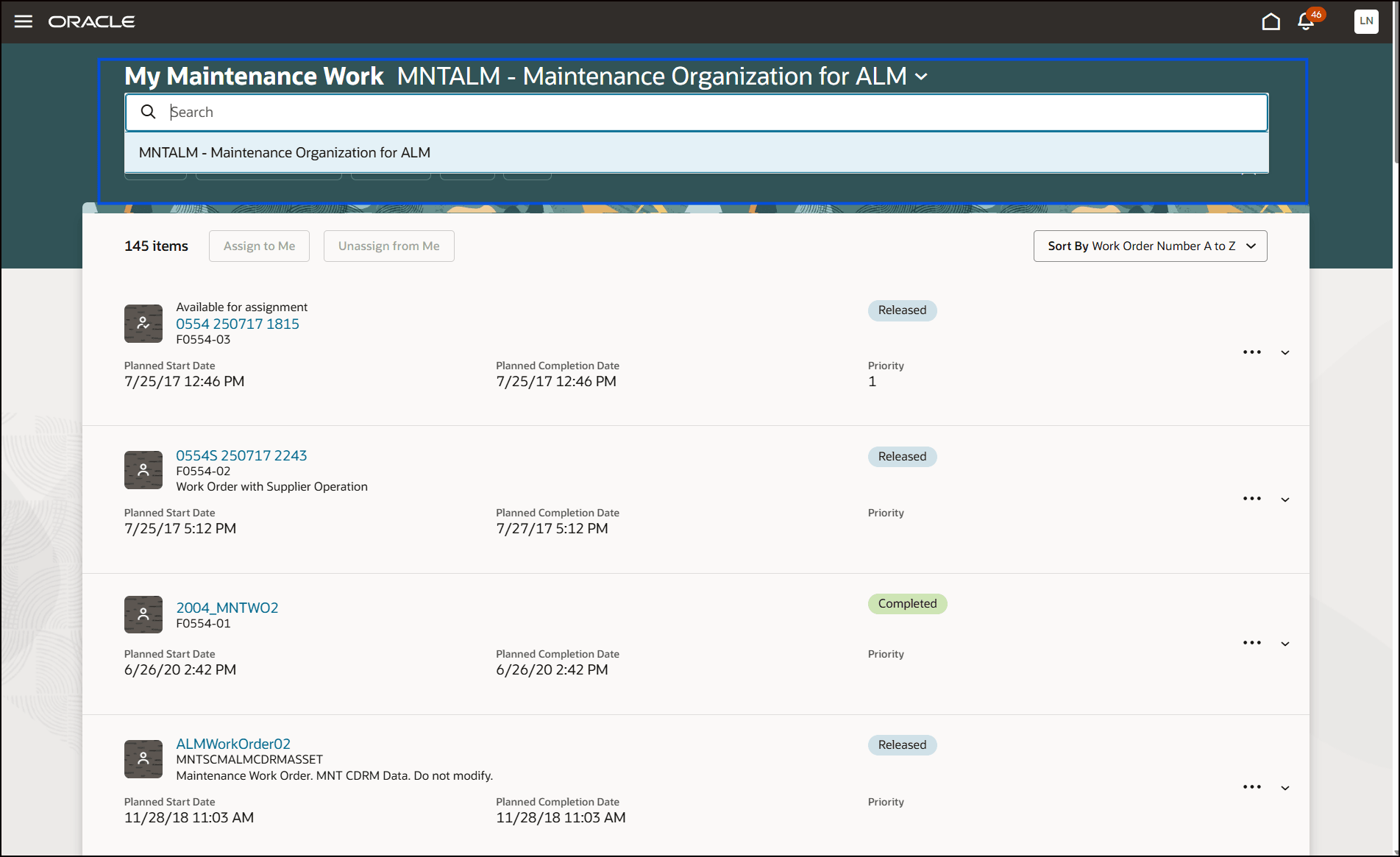Open actions ellipsis for work order 0554 250717 1815

point(1251,352)
